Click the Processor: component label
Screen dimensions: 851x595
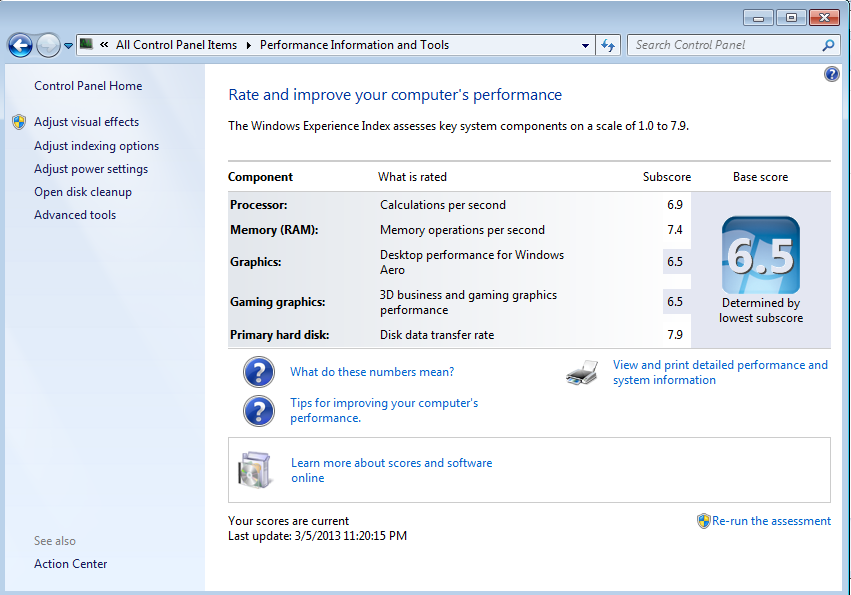point(258,205)
